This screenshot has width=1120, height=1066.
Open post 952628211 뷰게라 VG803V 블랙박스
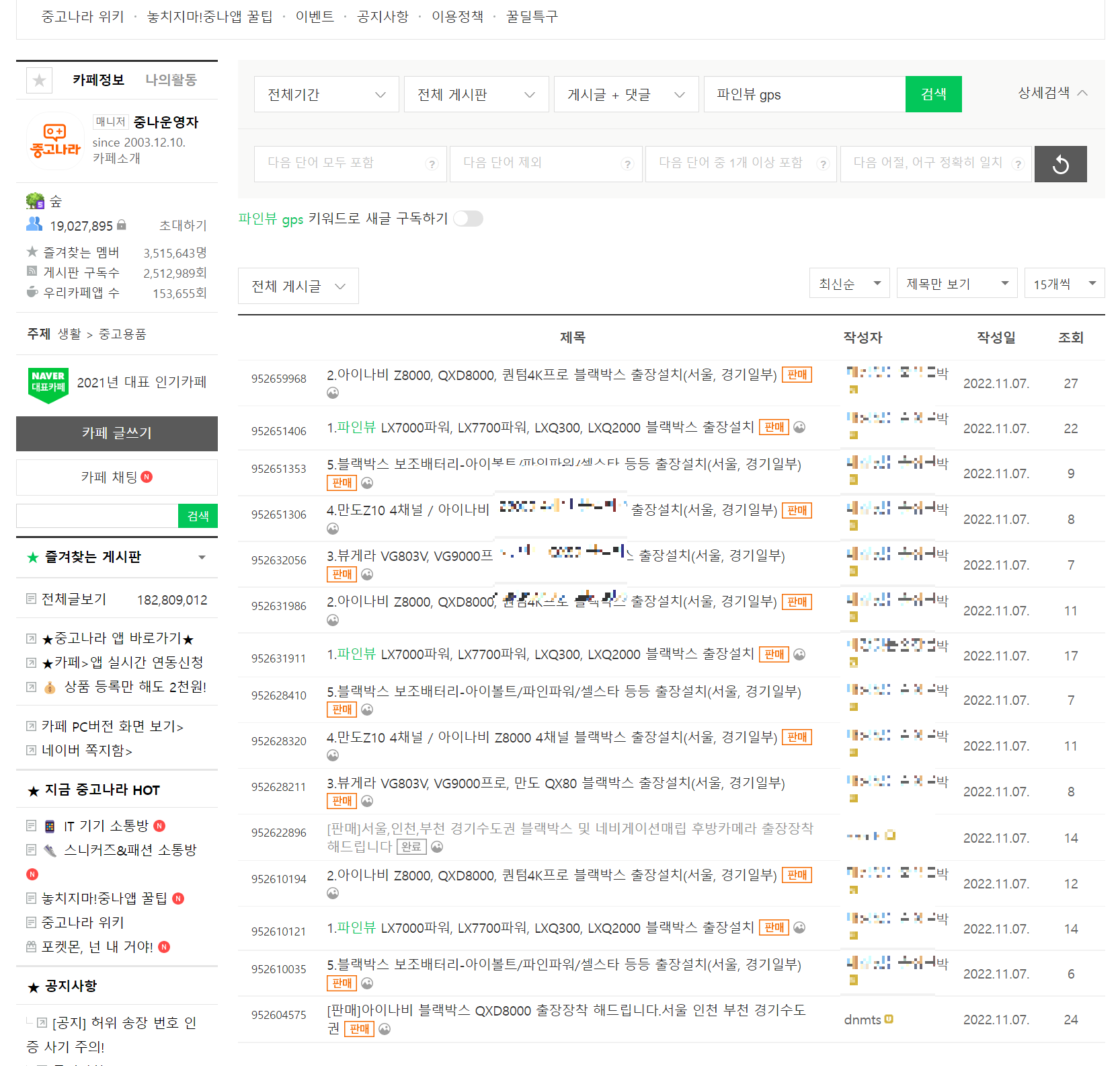tap(556, 783)
